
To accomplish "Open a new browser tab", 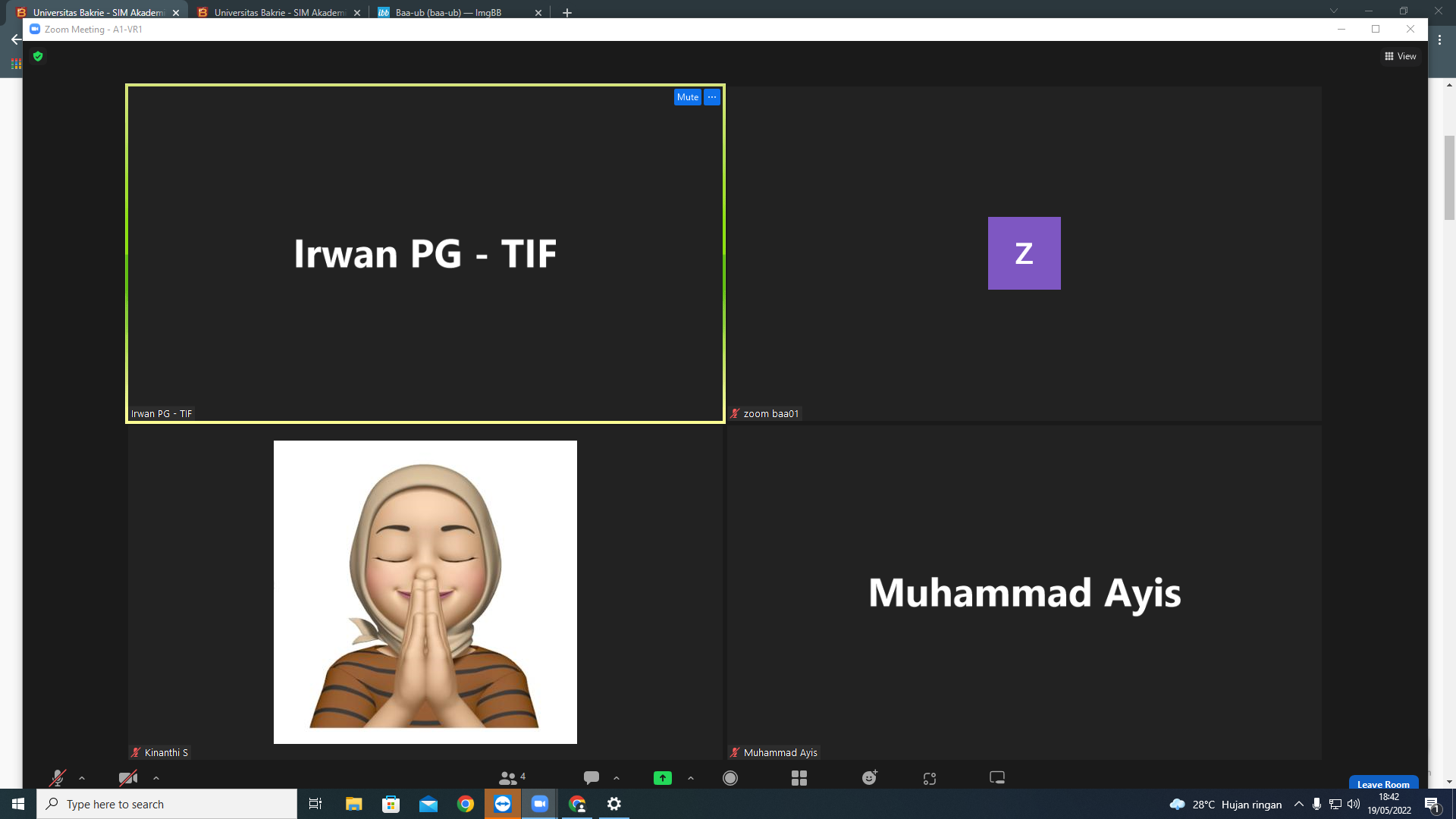I will [566, 13].
